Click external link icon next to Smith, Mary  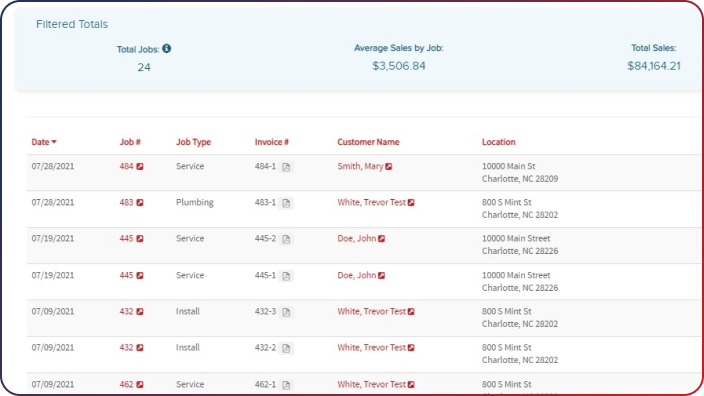pos(389,167)
